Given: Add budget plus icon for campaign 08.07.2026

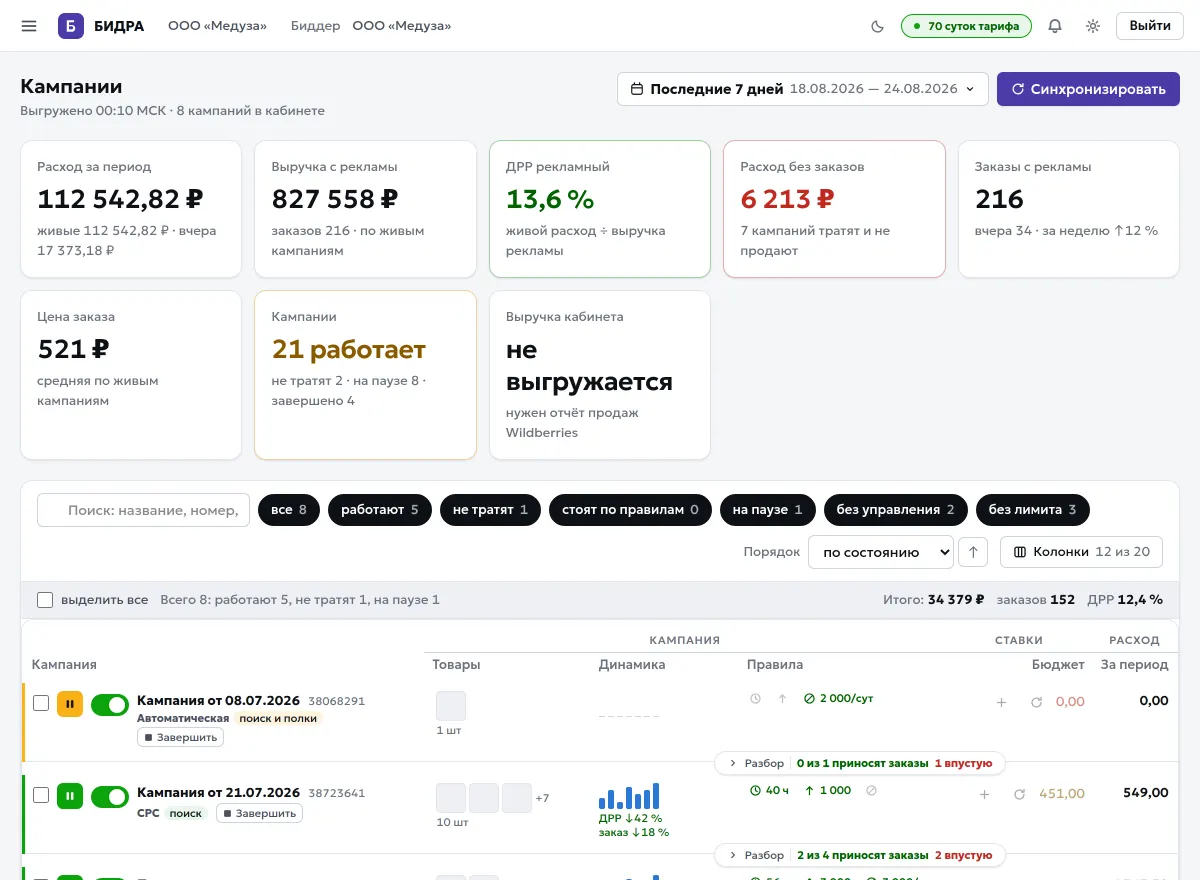Looking at the screenshot, I should [x=1001, y=702].
